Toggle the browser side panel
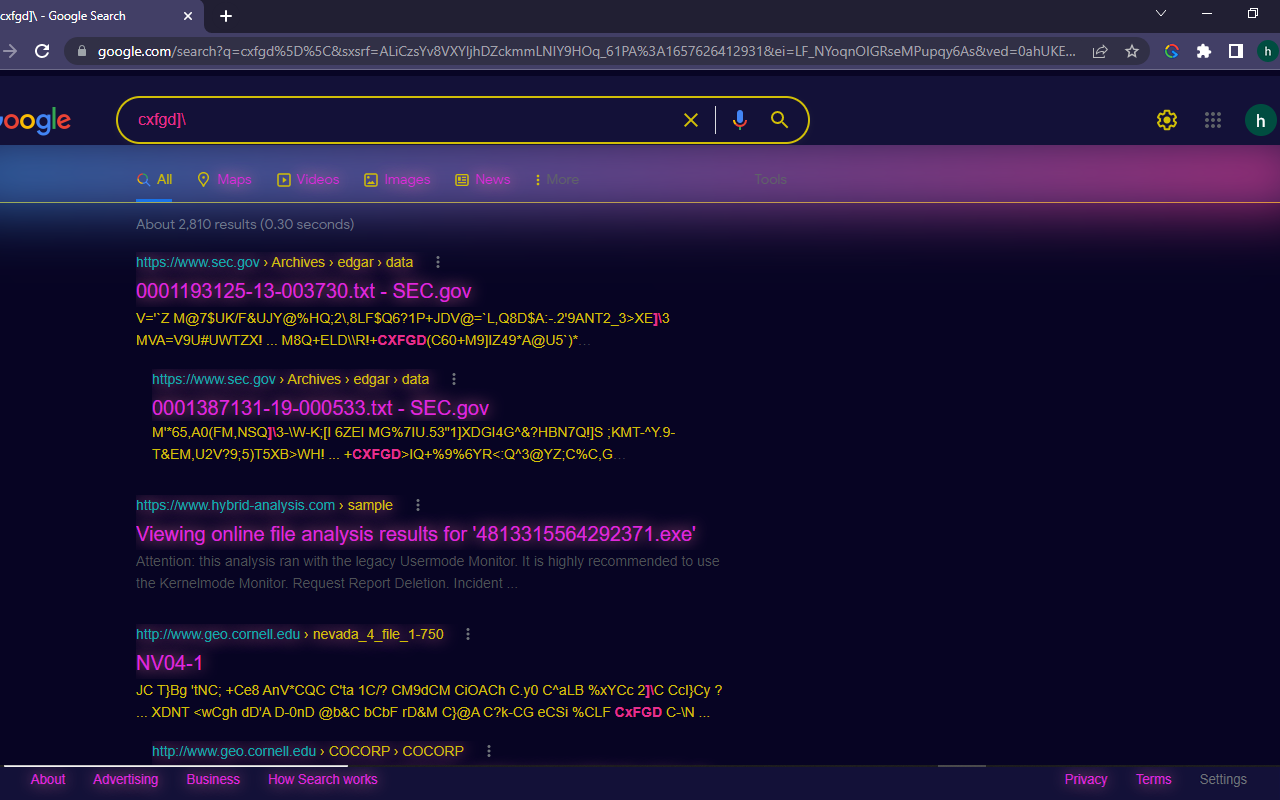 [x=1236, y=51]
